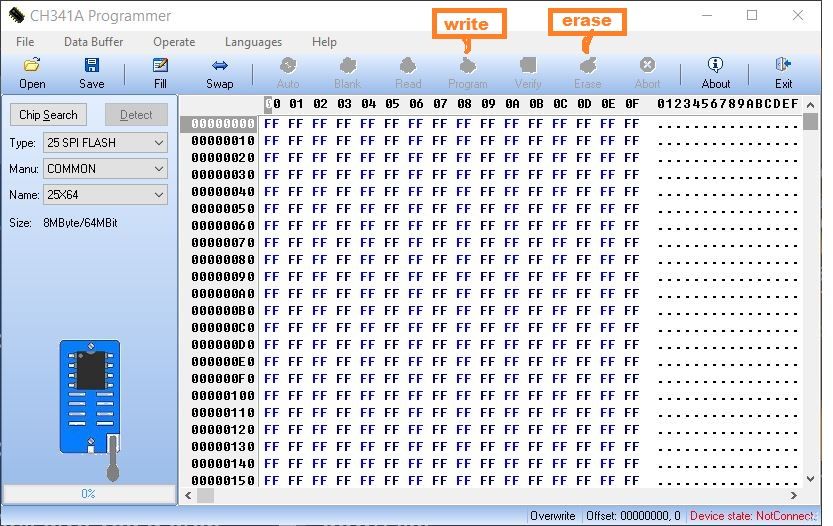Click the Open file toolbar icon
This screenshot has height=526, width=833.
click(32, 66)
